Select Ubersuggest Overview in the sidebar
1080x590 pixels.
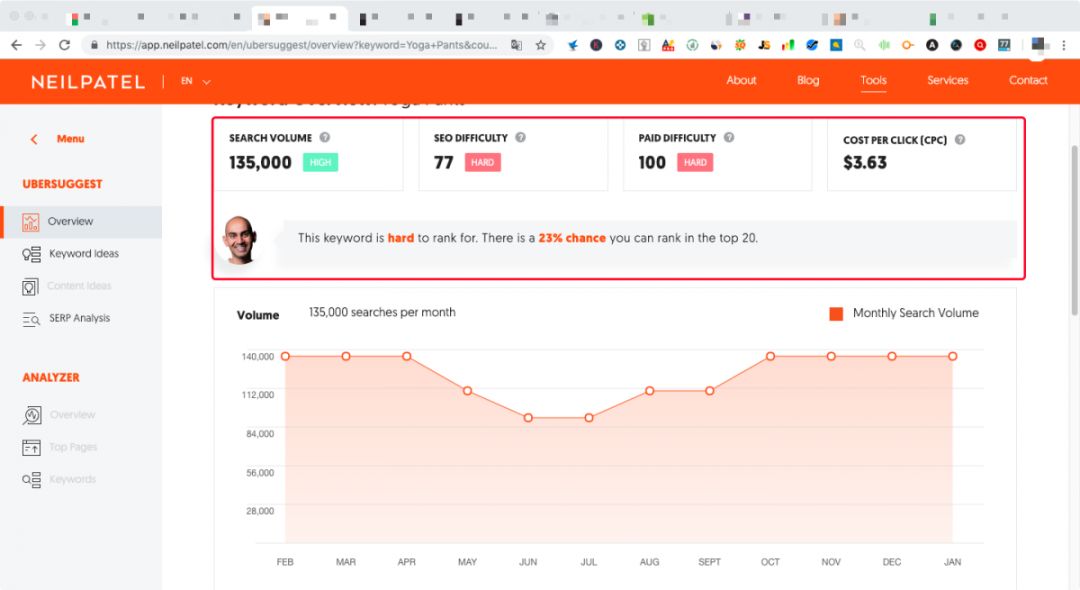click(81, 222)
